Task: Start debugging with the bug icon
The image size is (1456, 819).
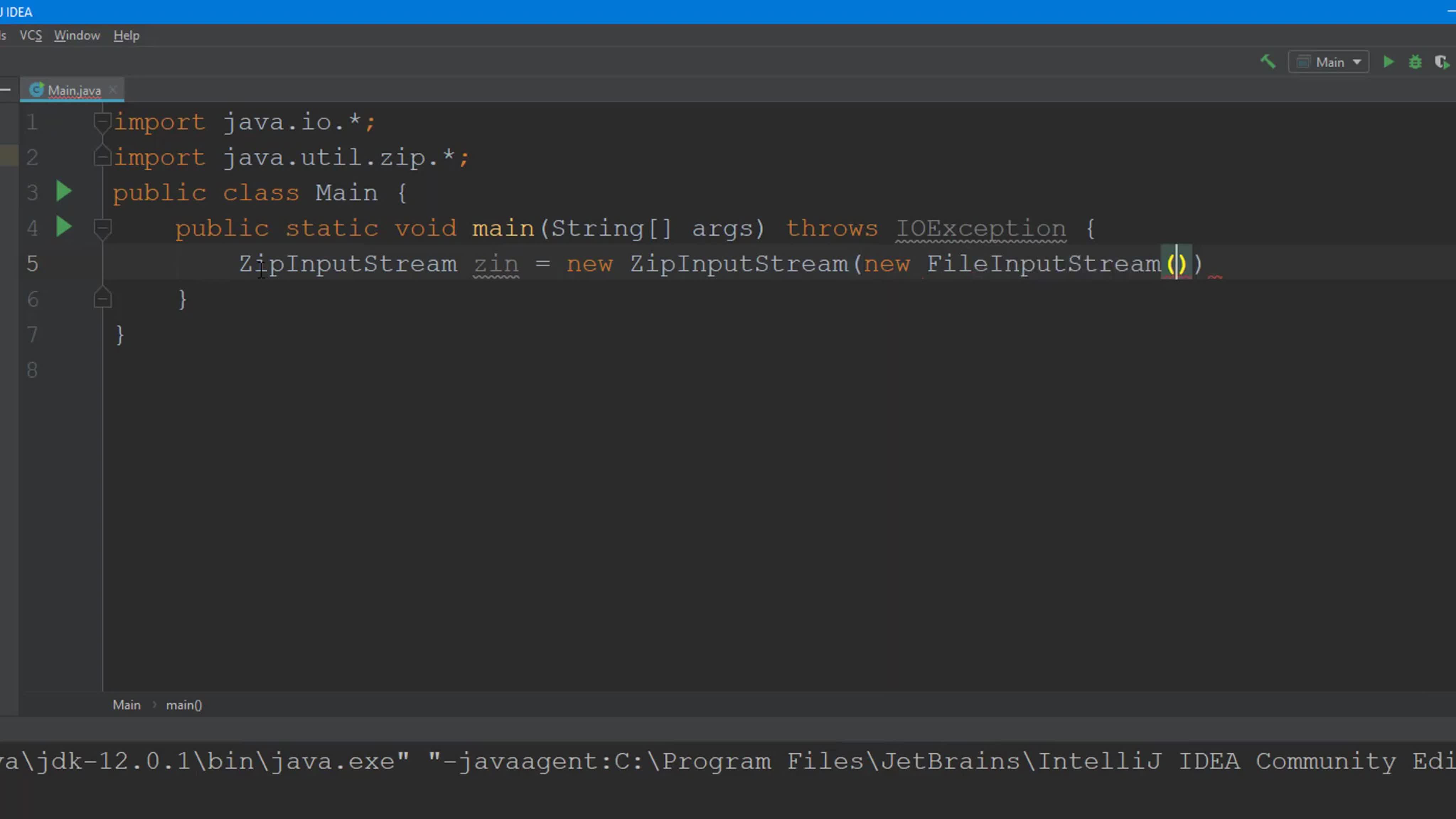Action: click(1415, 61)
